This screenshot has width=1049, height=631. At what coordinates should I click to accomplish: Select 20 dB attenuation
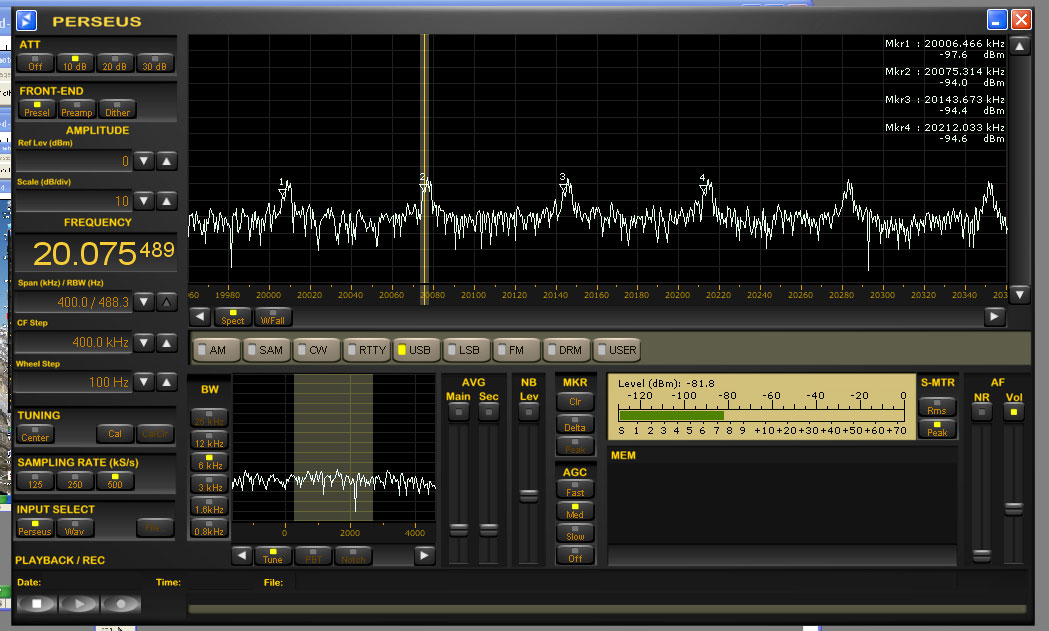click(114, 64)
